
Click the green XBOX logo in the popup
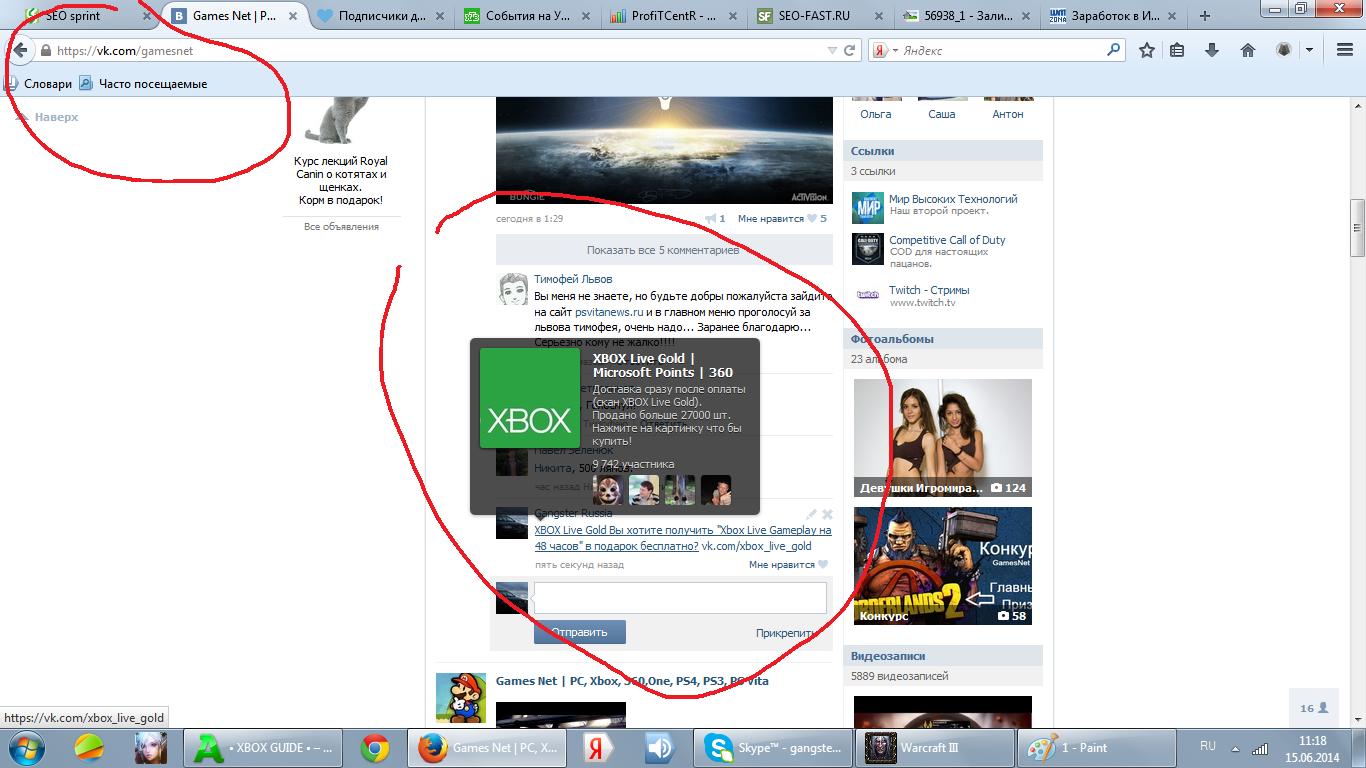pyautogui.click(x=530, y=398)
